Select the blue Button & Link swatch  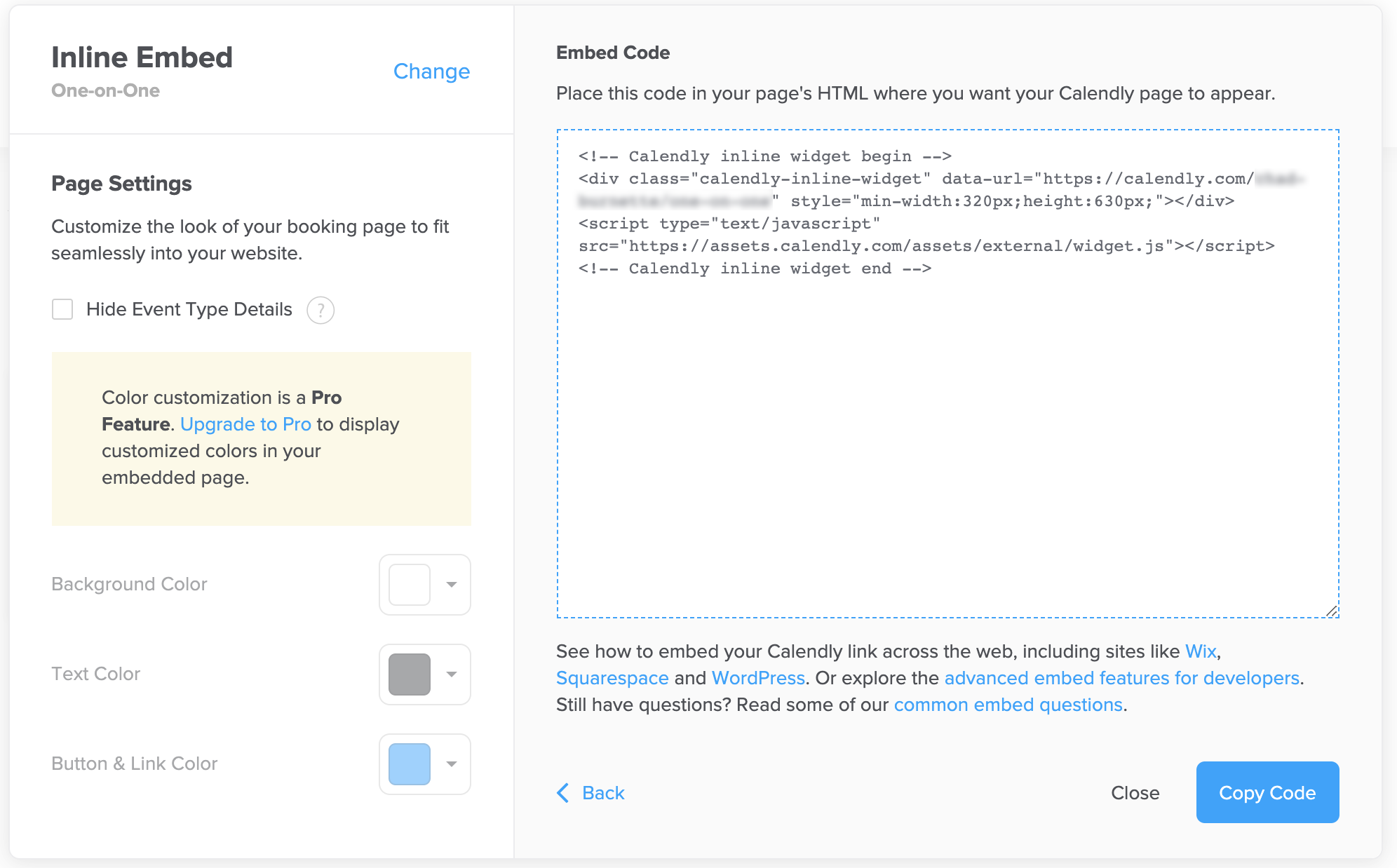click(x=410, y=764)
